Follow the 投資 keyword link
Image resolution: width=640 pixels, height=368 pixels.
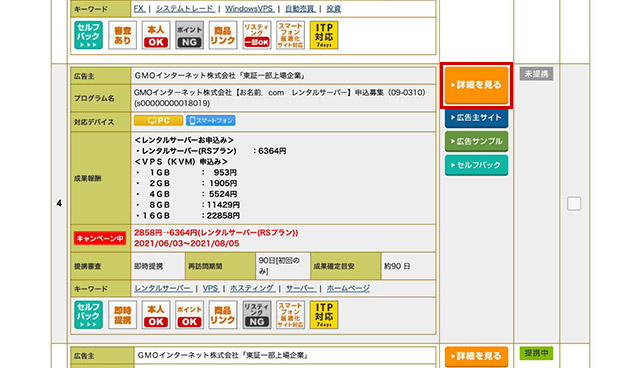point(333,9)
